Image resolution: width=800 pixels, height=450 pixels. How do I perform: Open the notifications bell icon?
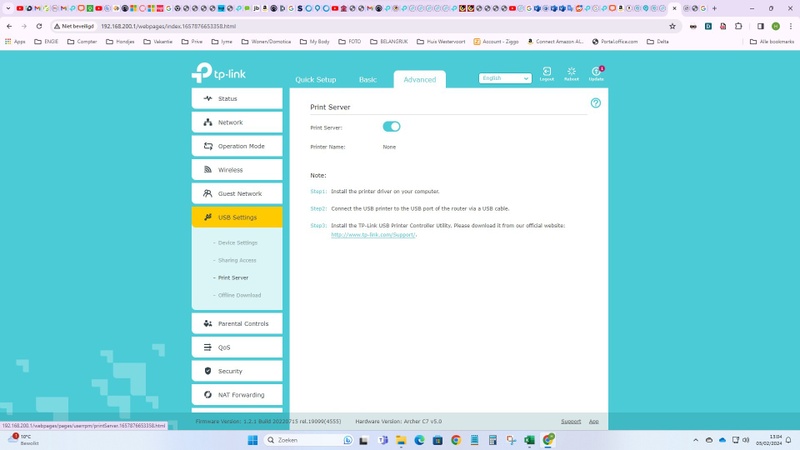click(x=789, y=440)
